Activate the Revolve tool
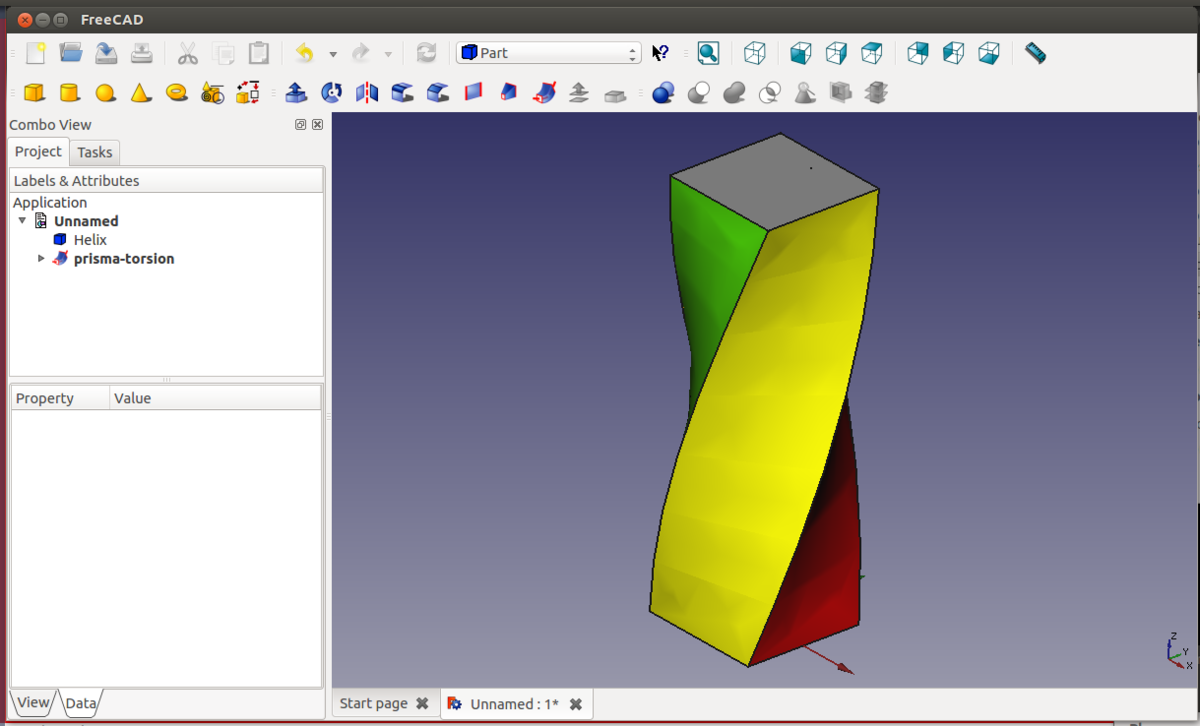The height and width of the screenshot is (726, 1200). tap(331, 93)
